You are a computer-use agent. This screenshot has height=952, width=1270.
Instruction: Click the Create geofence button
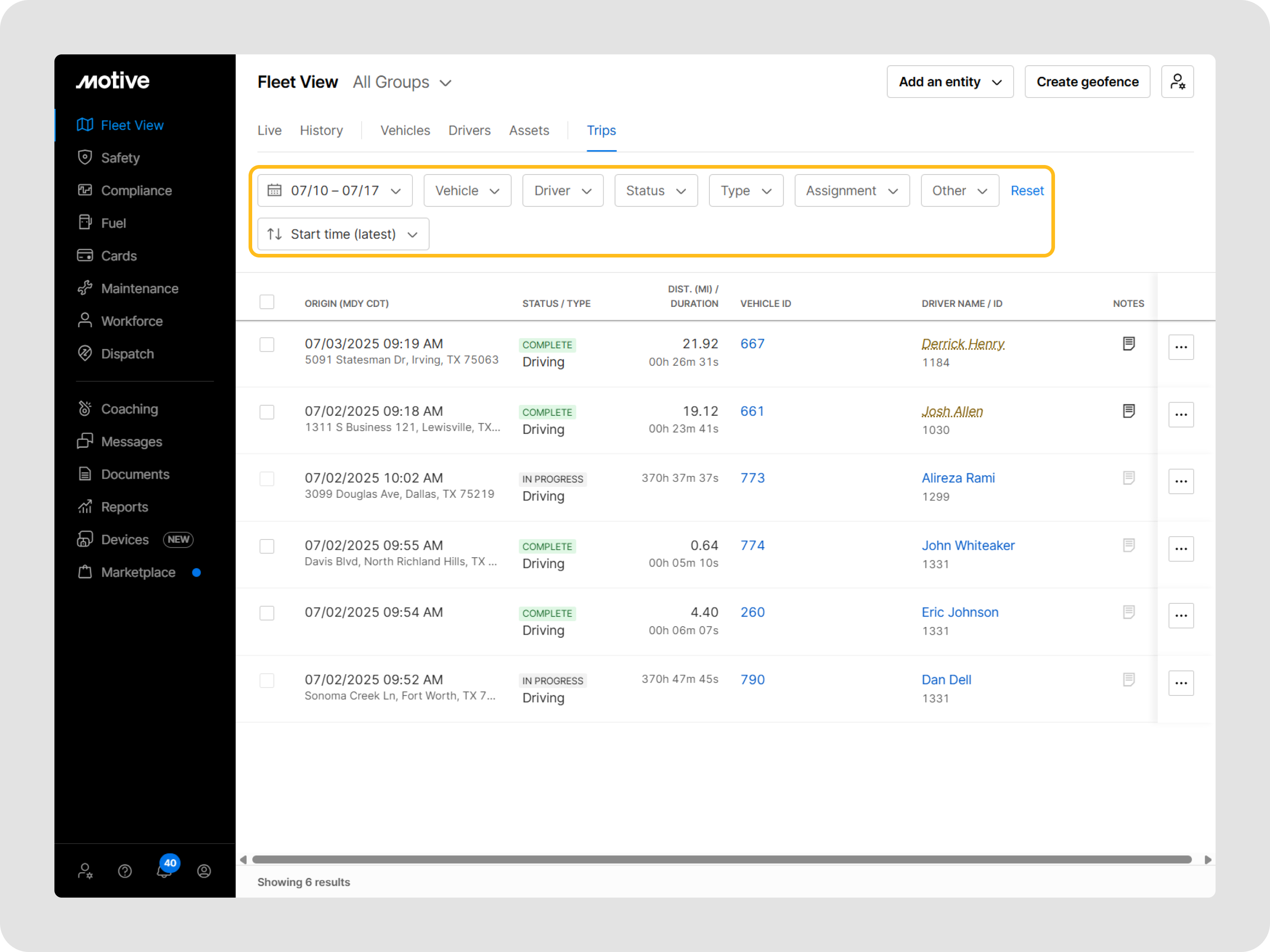[1087, 82]
